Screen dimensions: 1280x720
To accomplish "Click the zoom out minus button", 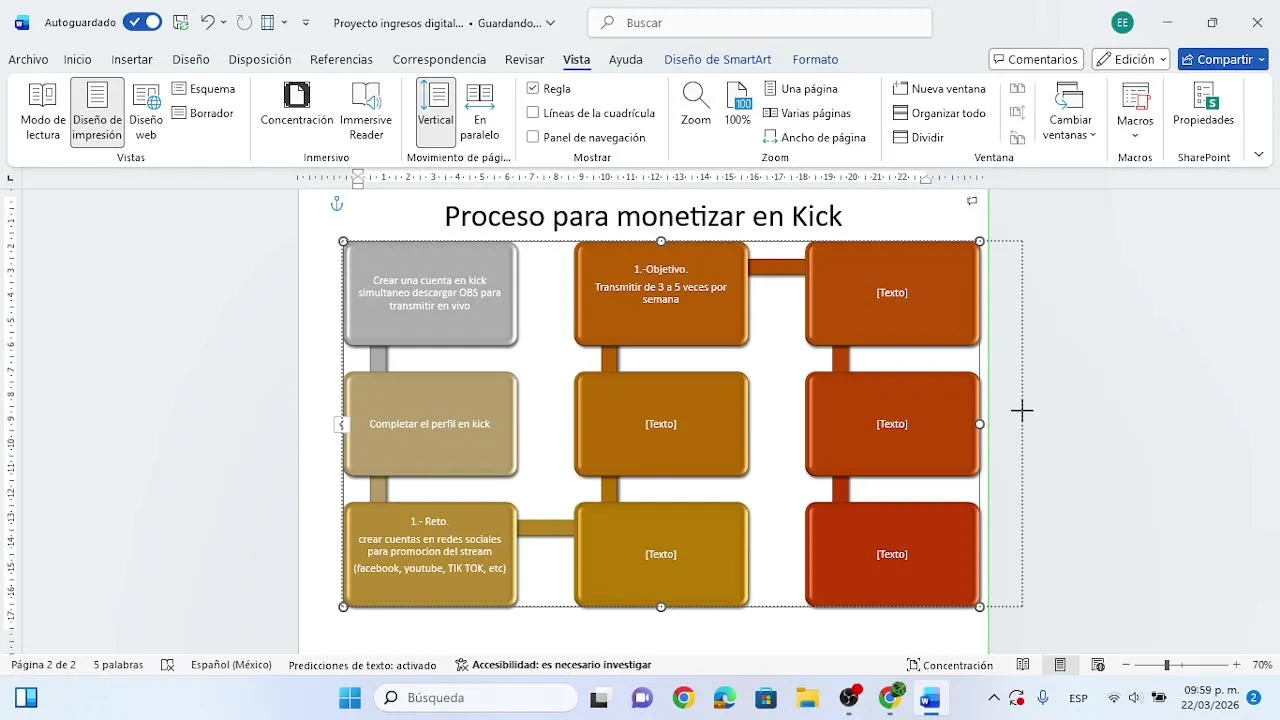I will tap(1126, 665).
